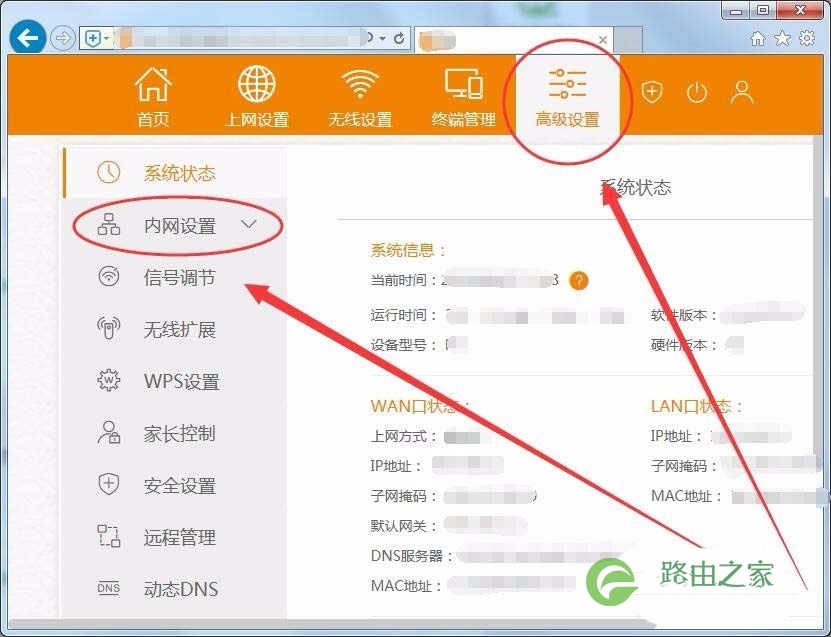
Task: Click the shield icon beside 安全设置
Action: [x=109, y=484]
